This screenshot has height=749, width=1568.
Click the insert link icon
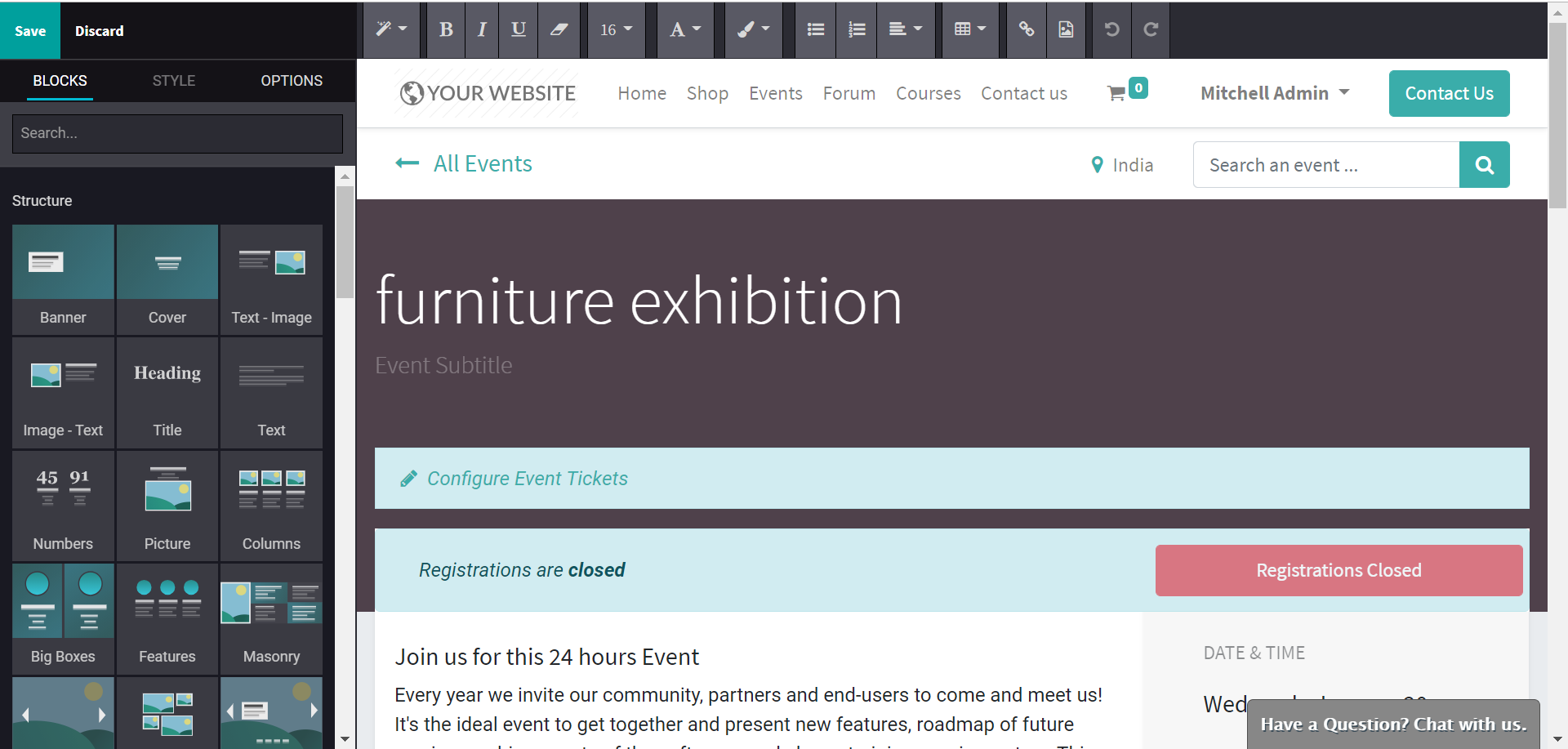pyautogui.click(x=1027, y=29)
